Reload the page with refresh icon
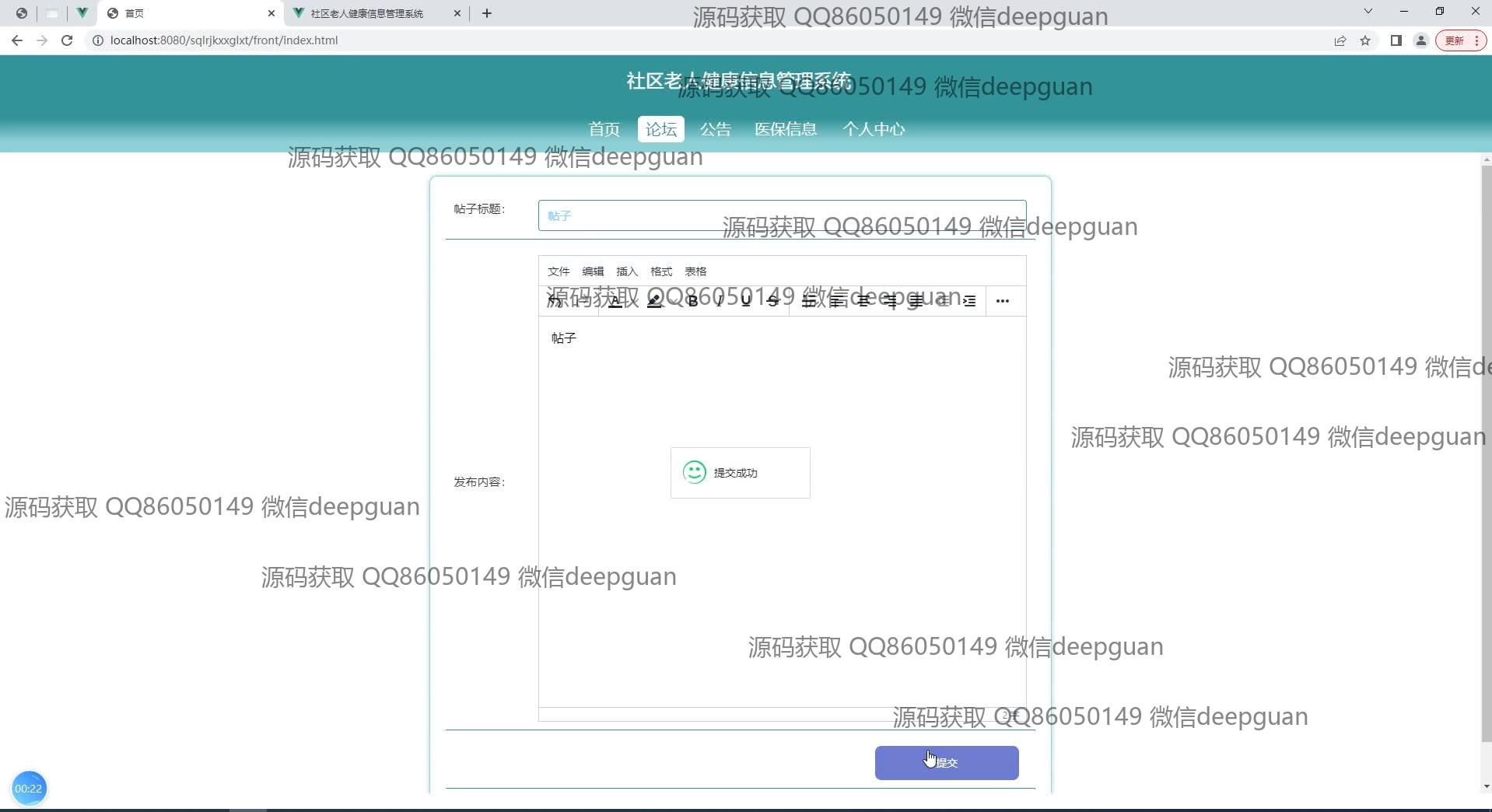 click(67, 40)
